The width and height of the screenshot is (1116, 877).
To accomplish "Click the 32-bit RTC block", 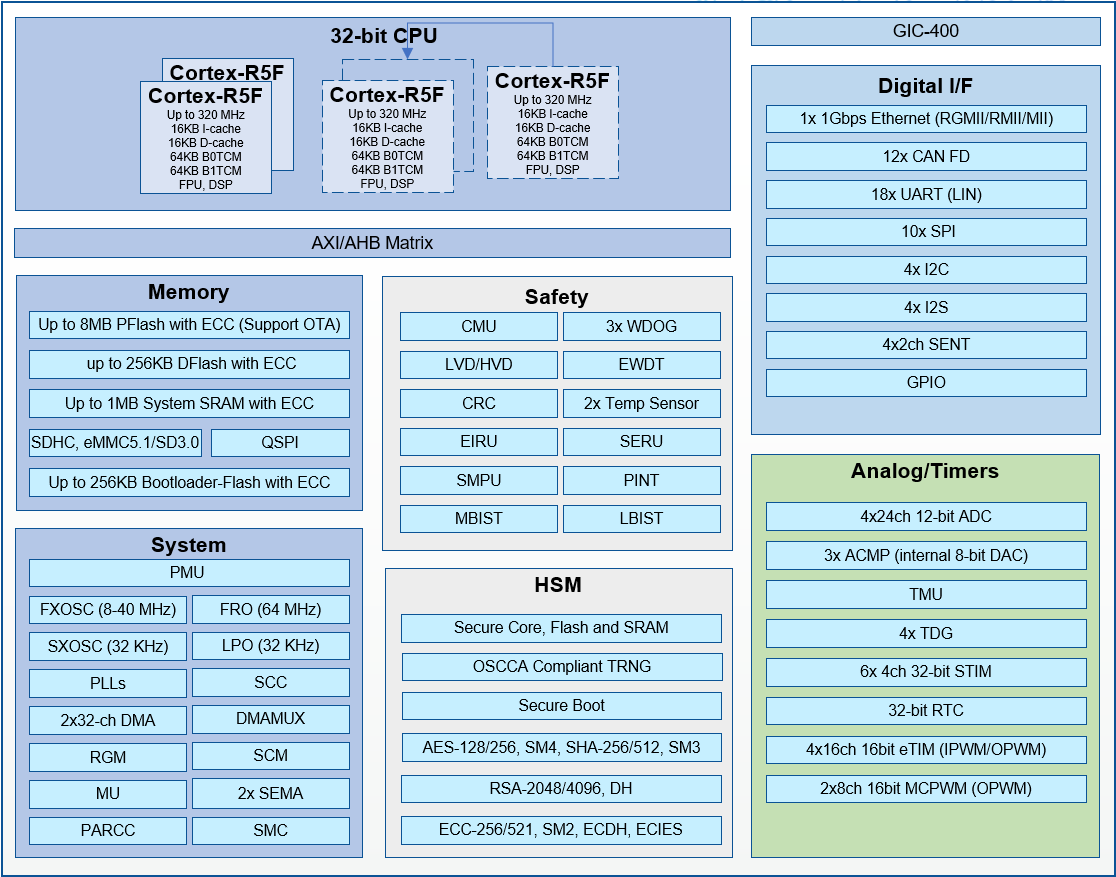I will coord(926,711).
